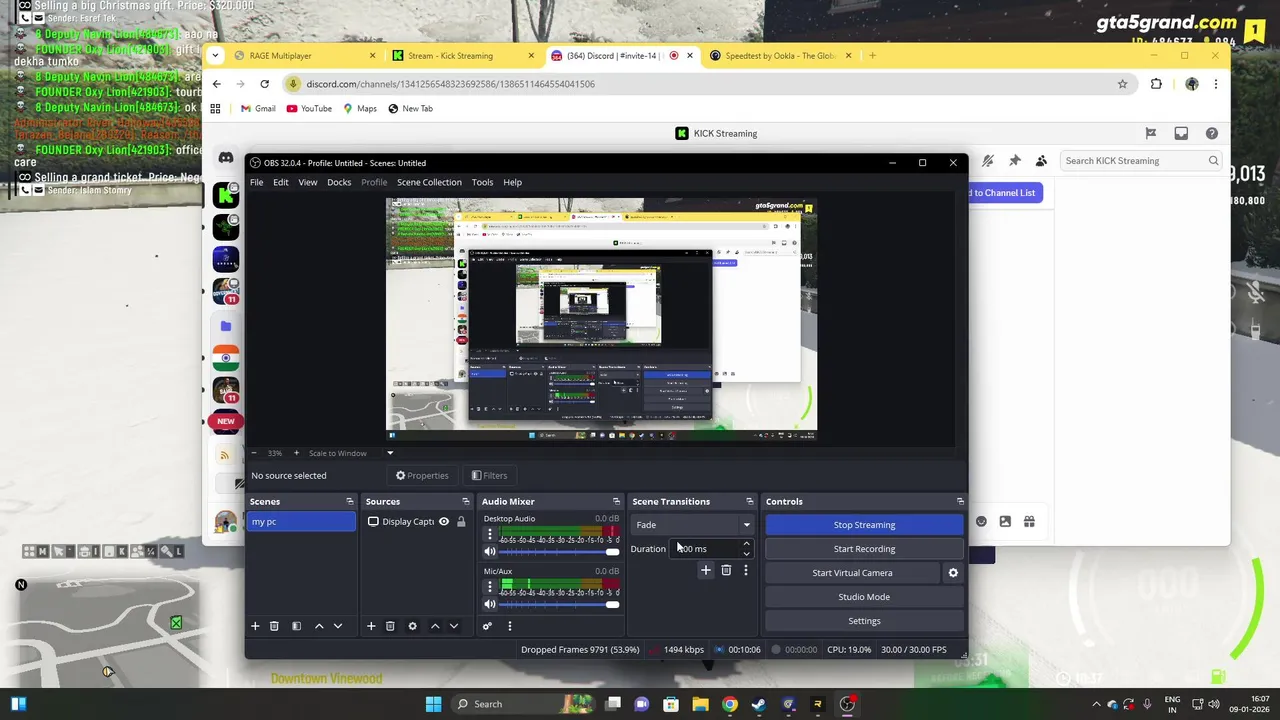Enable Studio Mode

864,597
